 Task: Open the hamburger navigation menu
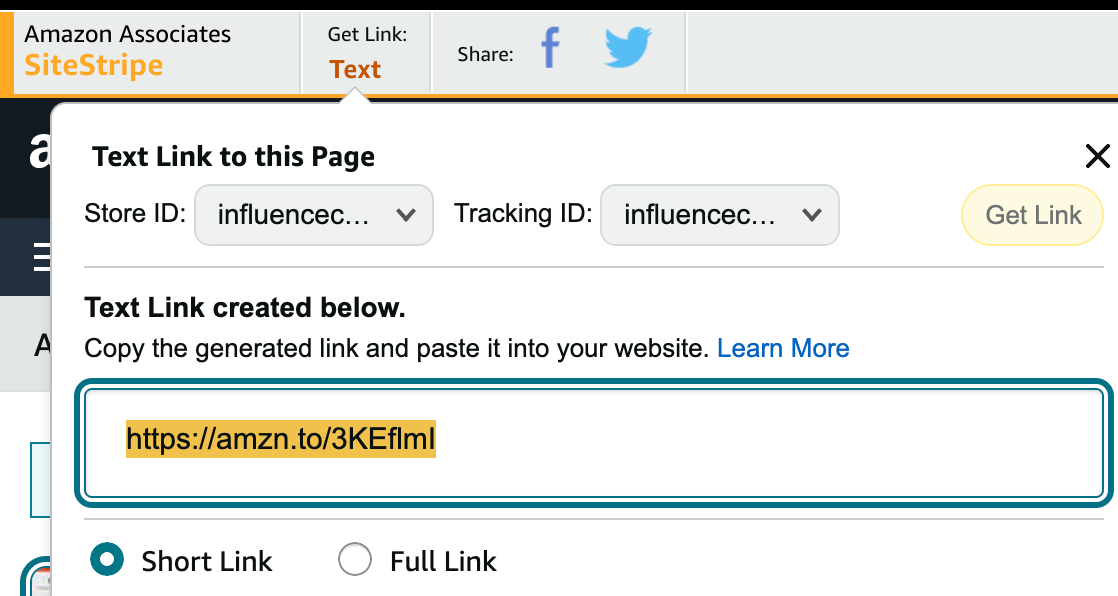click(41, 257)
